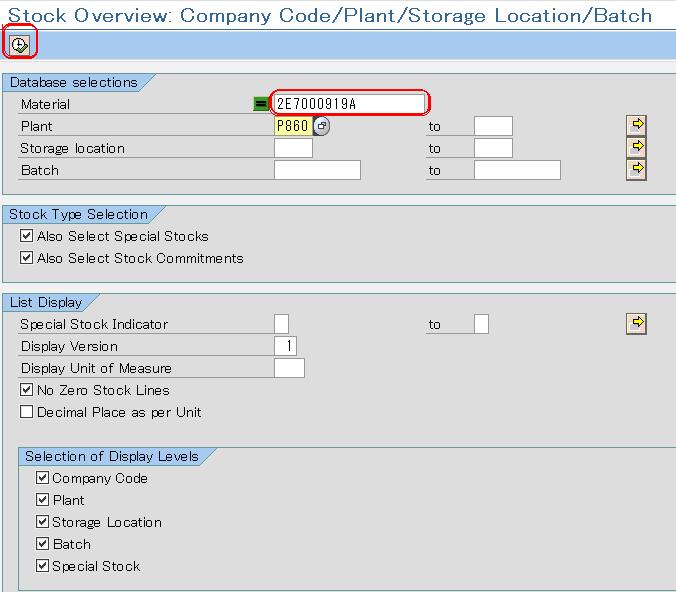This screenshot has height=592, width=676.
Task: Click Storage location 'to' field
Action: point(493,148)
